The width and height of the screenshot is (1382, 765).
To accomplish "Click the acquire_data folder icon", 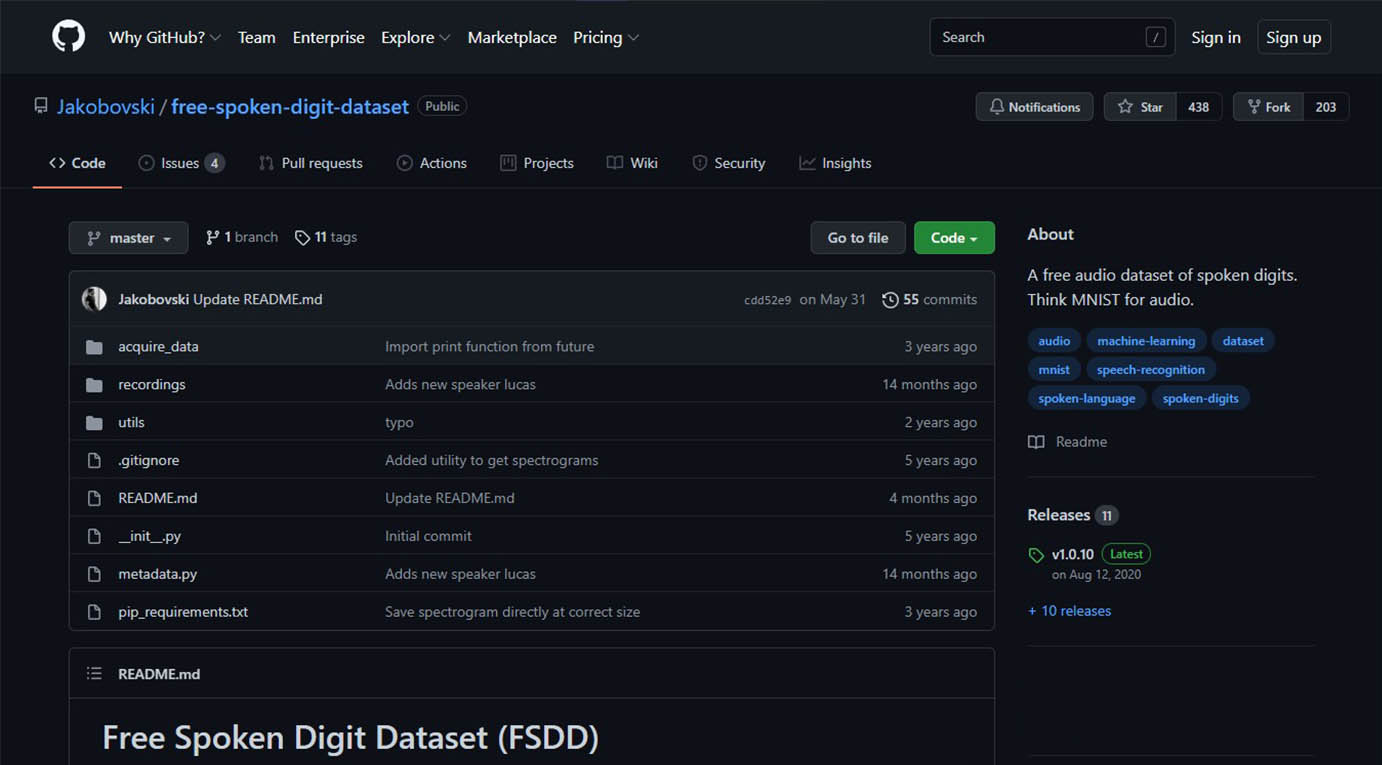I will click(94, 347).
